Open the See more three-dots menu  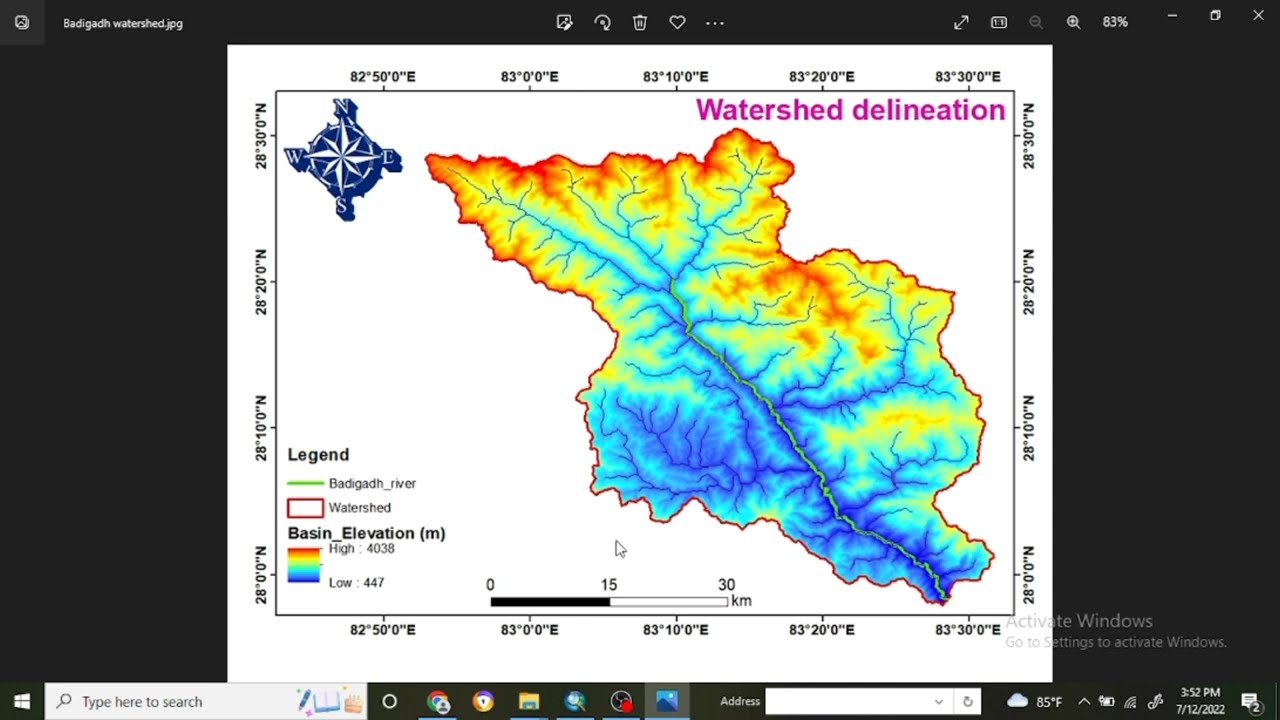click(x=714, y=22)
